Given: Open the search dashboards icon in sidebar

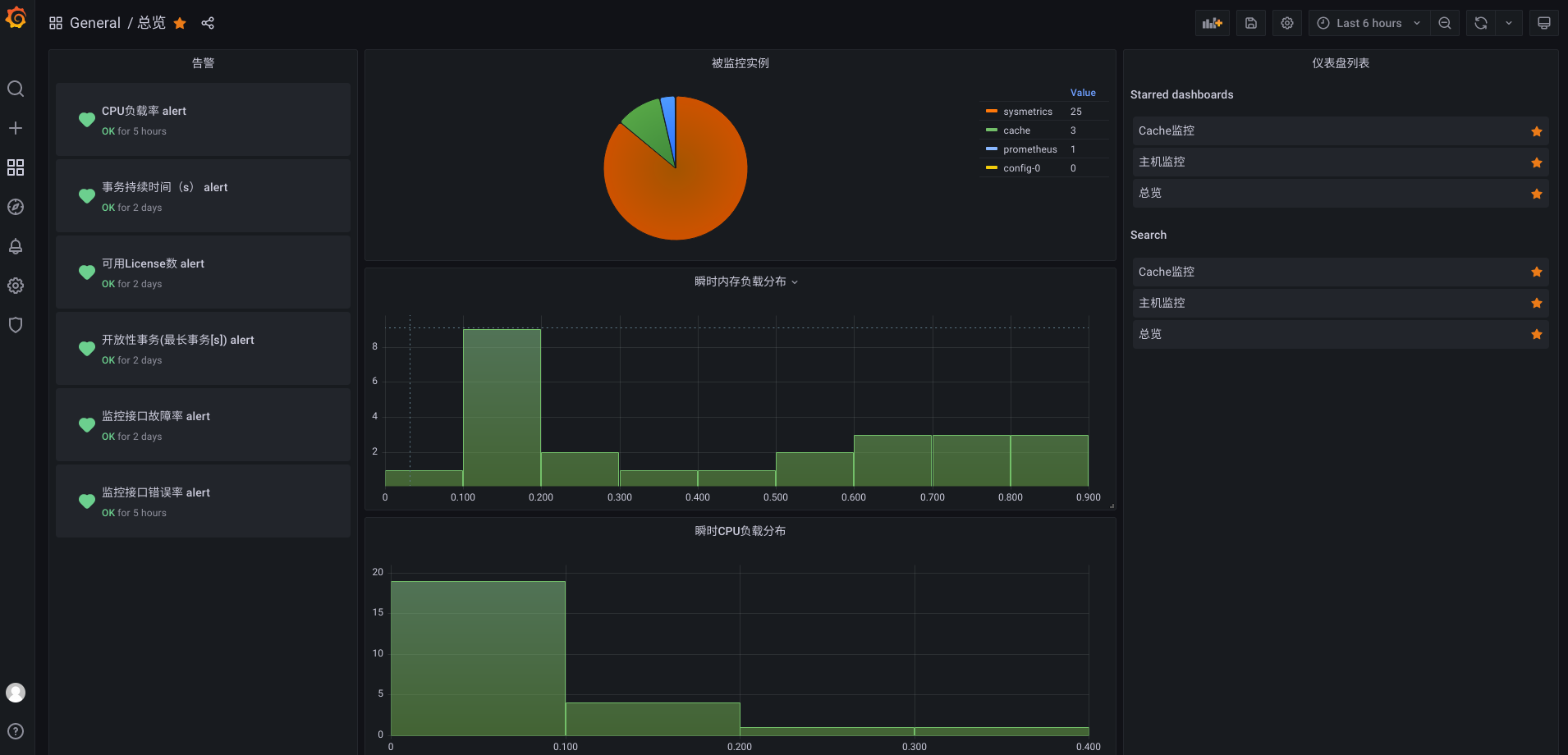Looking at the screenshot, I should 16,89.
